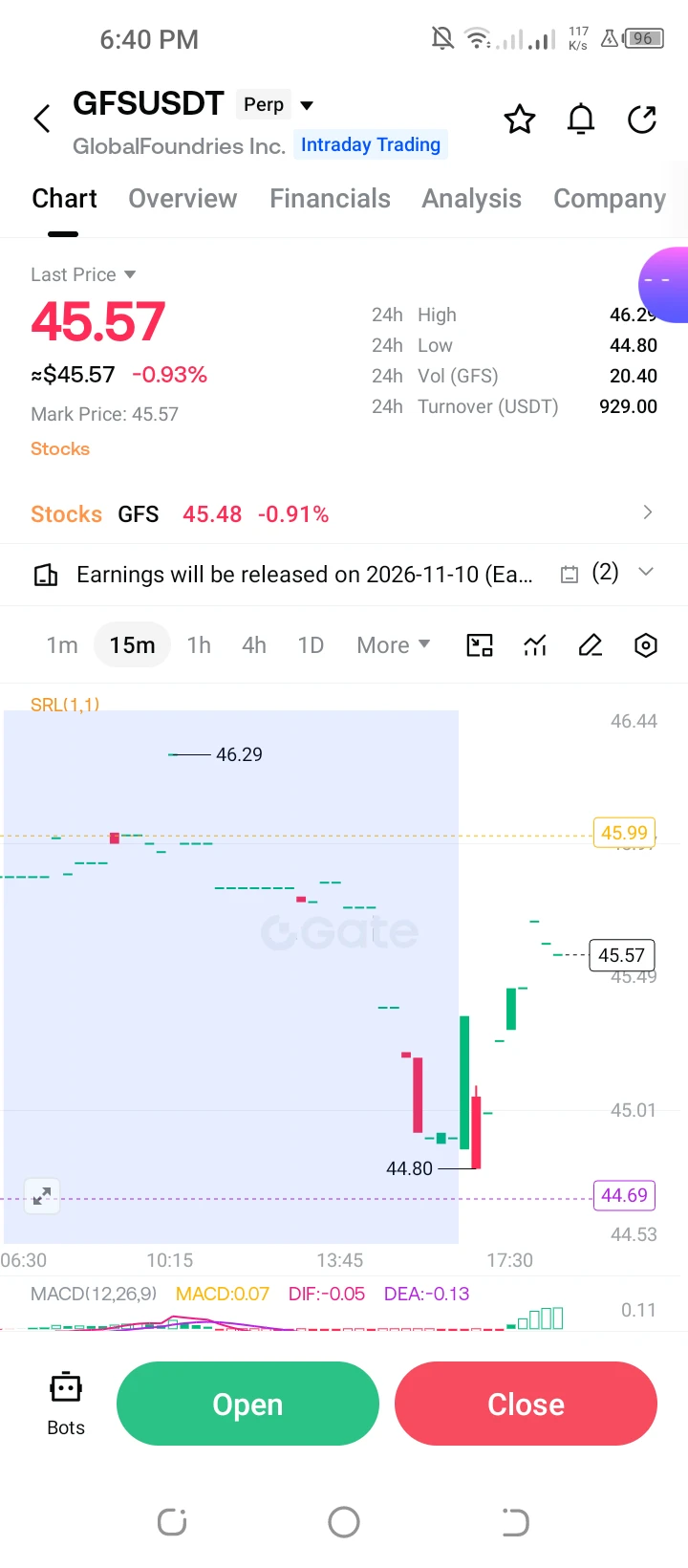Tap the share arrow icon
The height and width of the screenshot is (1568, 688).
click(x=642, y=120)
